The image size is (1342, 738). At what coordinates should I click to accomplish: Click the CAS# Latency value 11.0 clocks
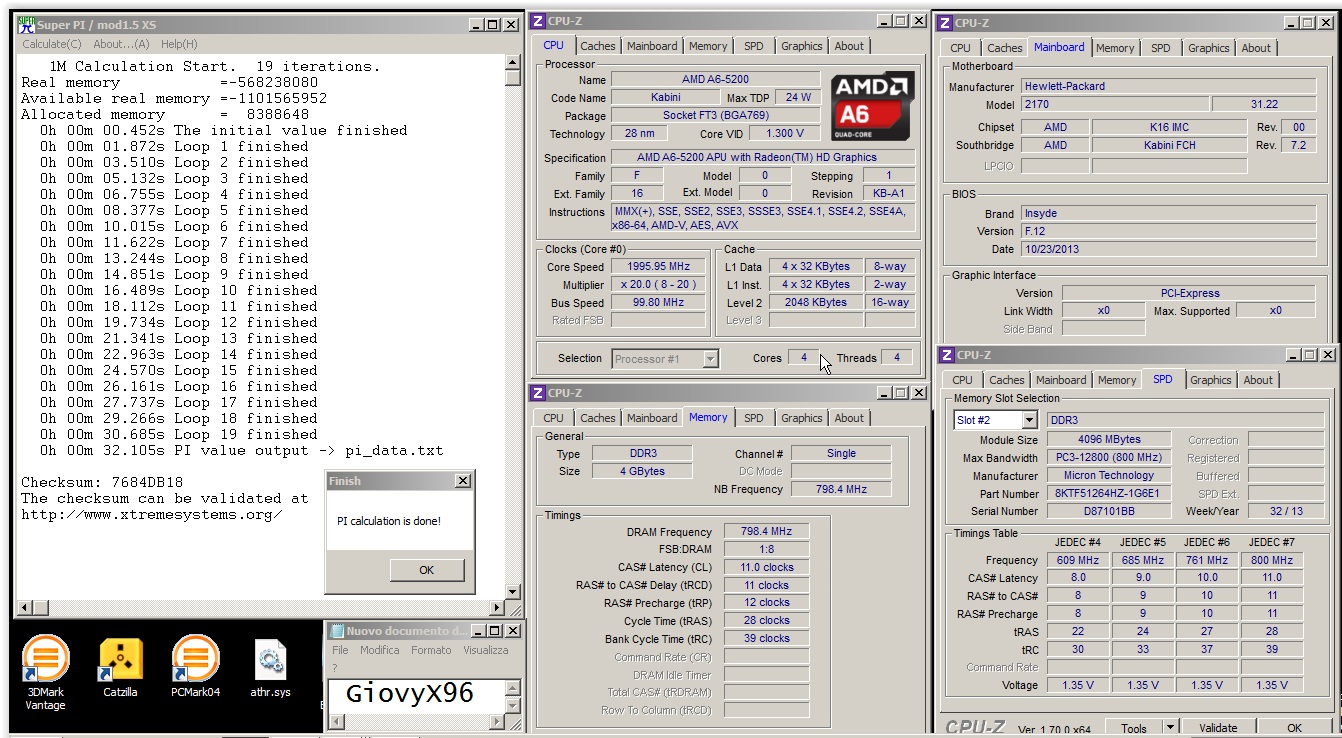tap(767, 567)
